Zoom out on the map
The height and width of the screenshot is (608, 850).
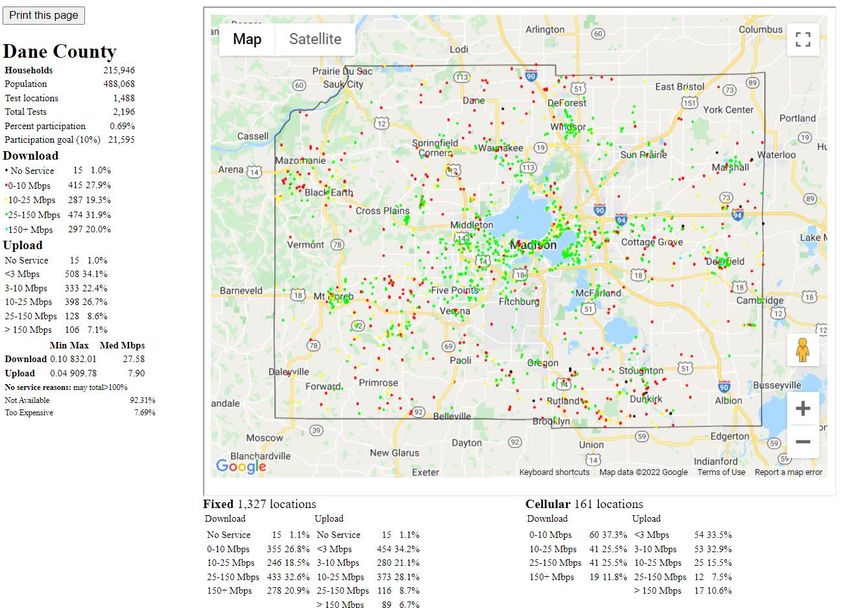pyautogui.click(x=803, y=442)
